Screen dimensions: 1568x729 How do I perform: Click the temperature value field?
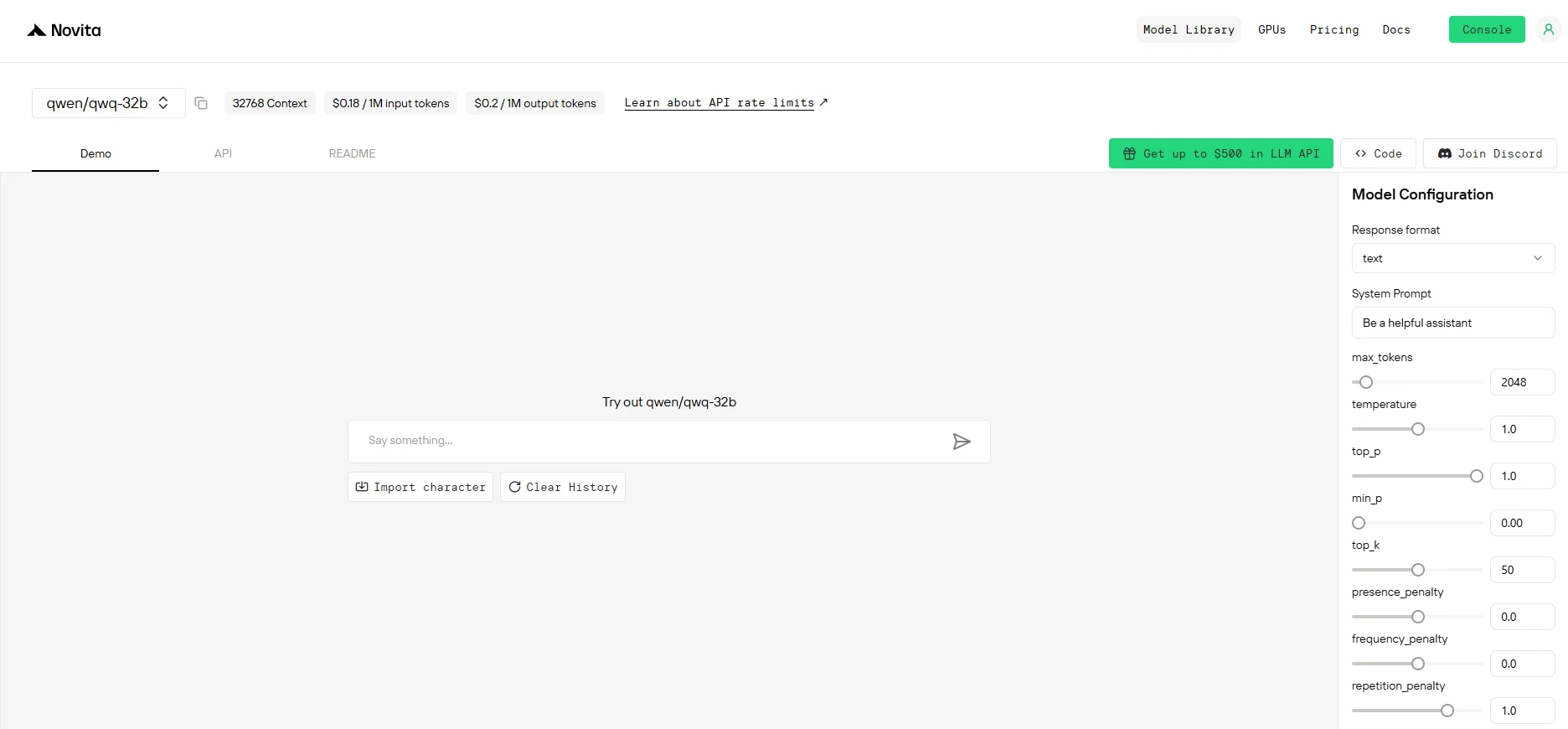[x=1523, y=429]
